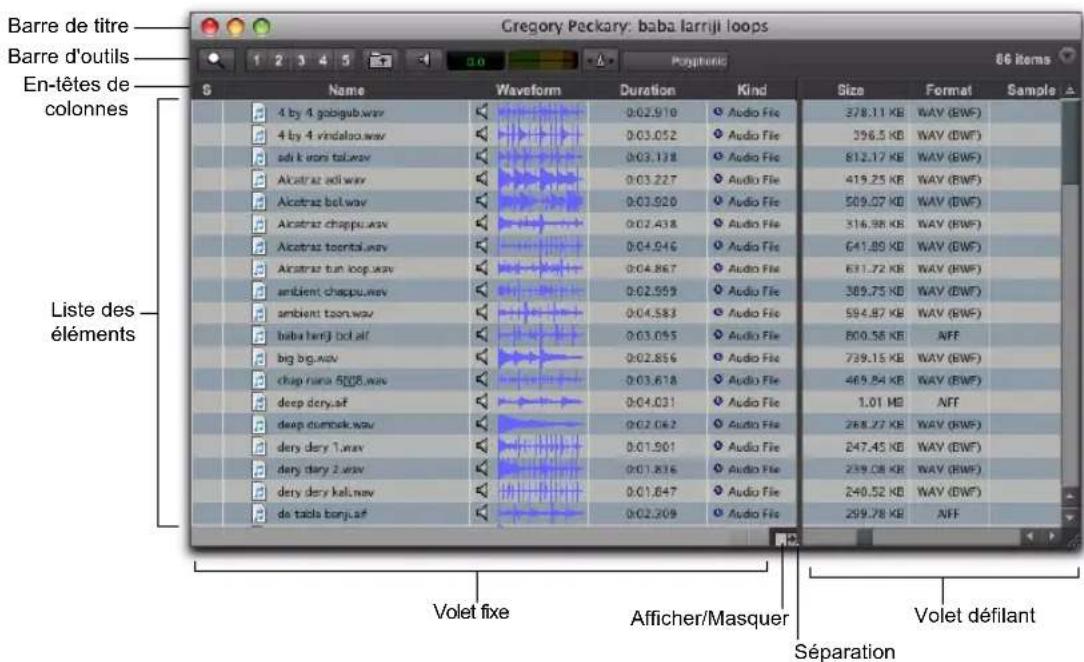Click the waveform of big big.wav

(541, 357)
